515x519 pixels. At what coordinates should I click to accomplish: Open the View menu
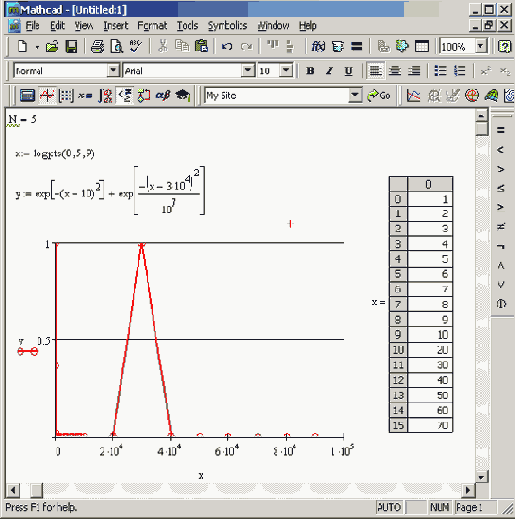pos(83,25)
